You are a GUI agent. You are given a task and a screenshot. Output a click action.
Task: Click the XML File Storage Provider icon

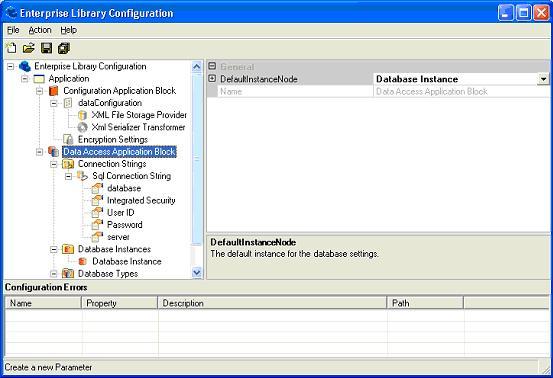82,115
